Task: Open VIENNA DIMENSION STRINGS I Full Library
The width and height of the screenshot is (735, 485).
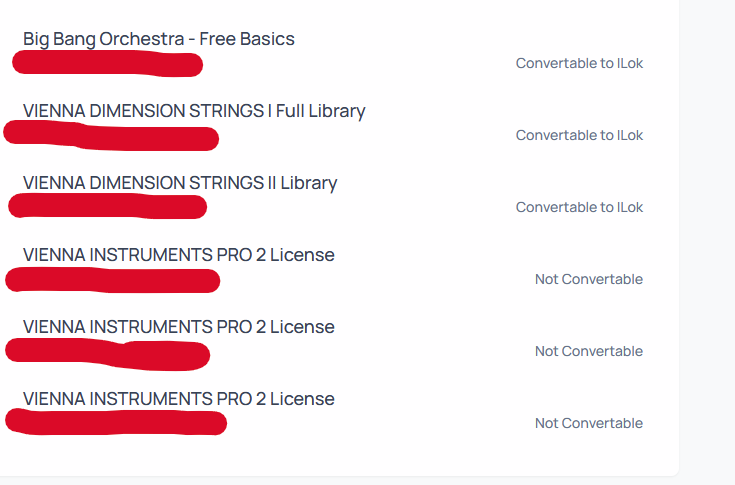Action: point(194,111)
